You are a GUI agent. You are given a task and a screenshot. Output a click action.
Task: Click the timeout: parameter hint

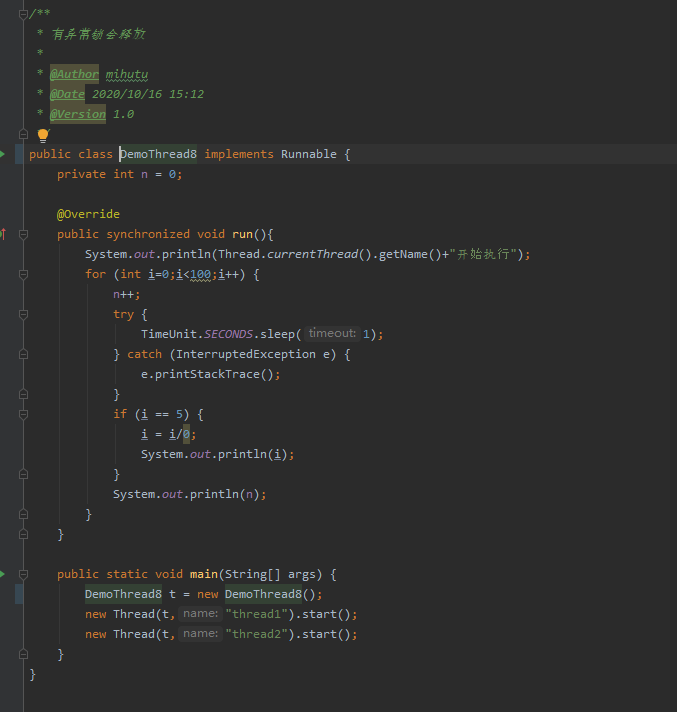click(332, 333)
